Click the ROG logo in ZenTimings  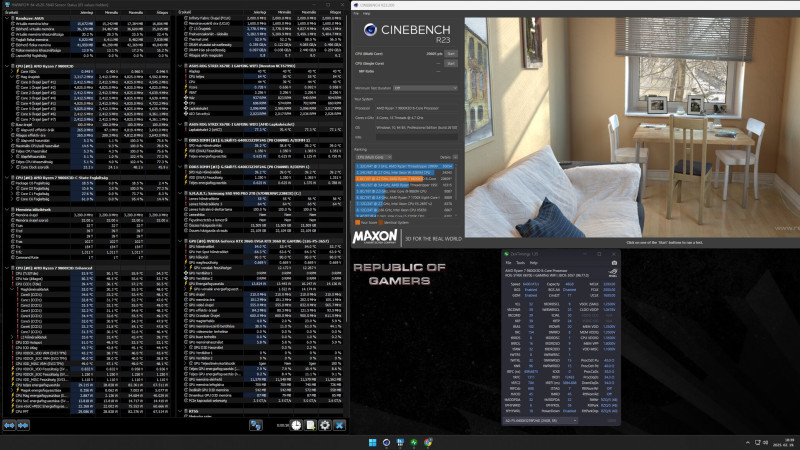(x=613, y=273)
